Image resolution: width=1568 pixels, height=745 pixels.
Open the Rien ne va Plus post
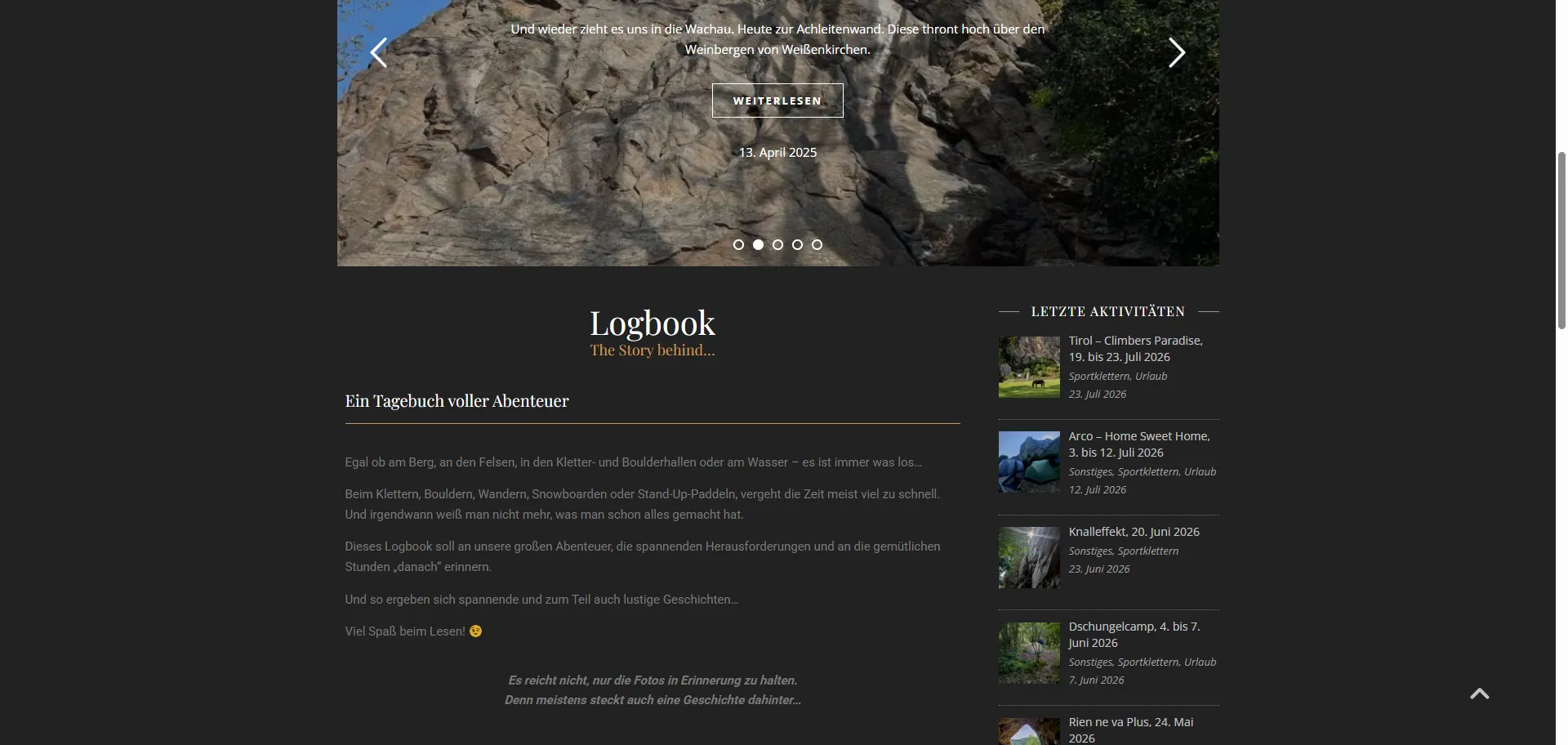1131,730
